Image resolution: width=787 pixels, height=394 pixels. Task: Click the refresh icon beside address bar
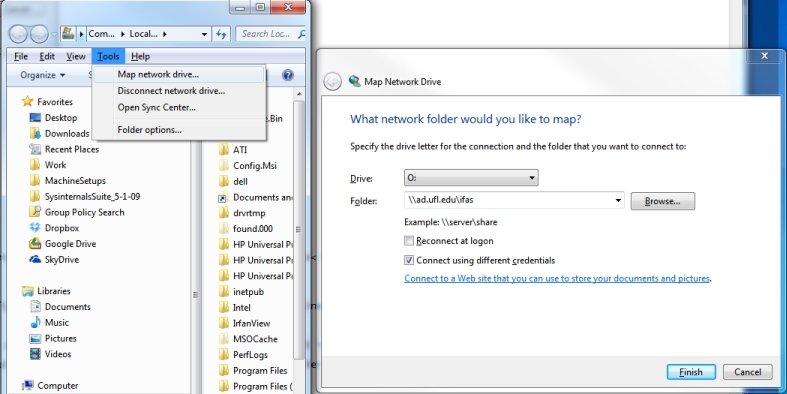tap(221, 34)
